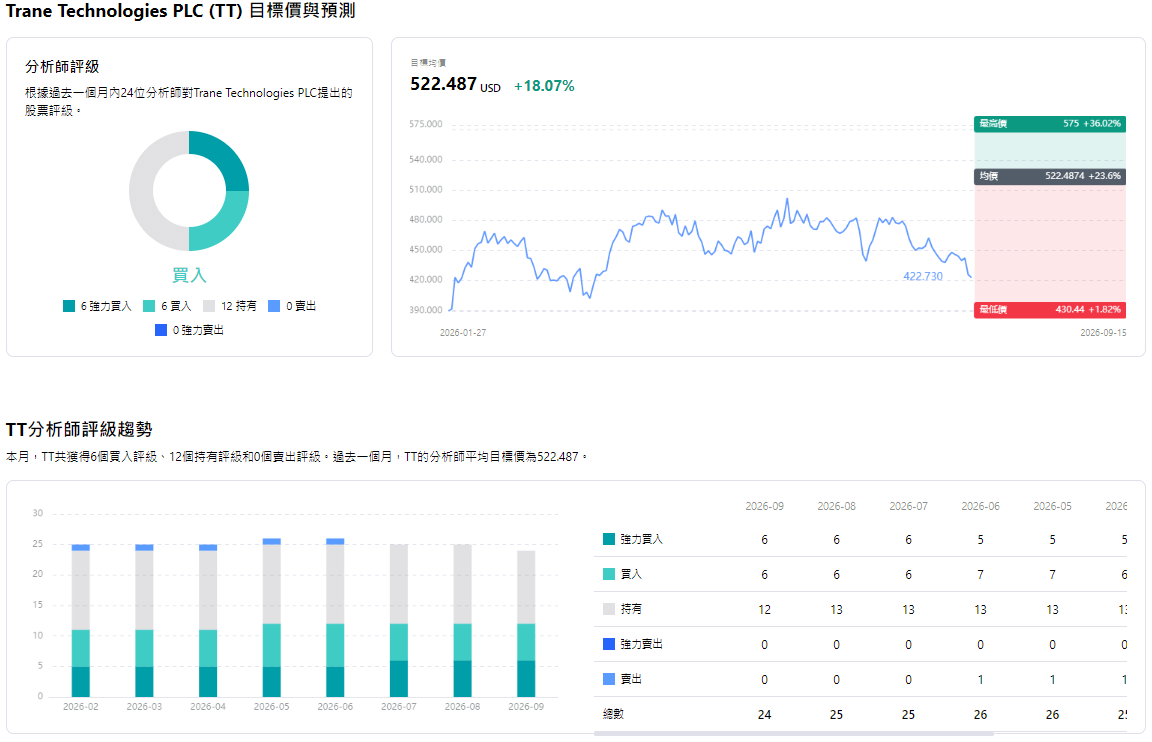Click the 2026-08 stacked bar
The image size is (1152, 742).
463,621
